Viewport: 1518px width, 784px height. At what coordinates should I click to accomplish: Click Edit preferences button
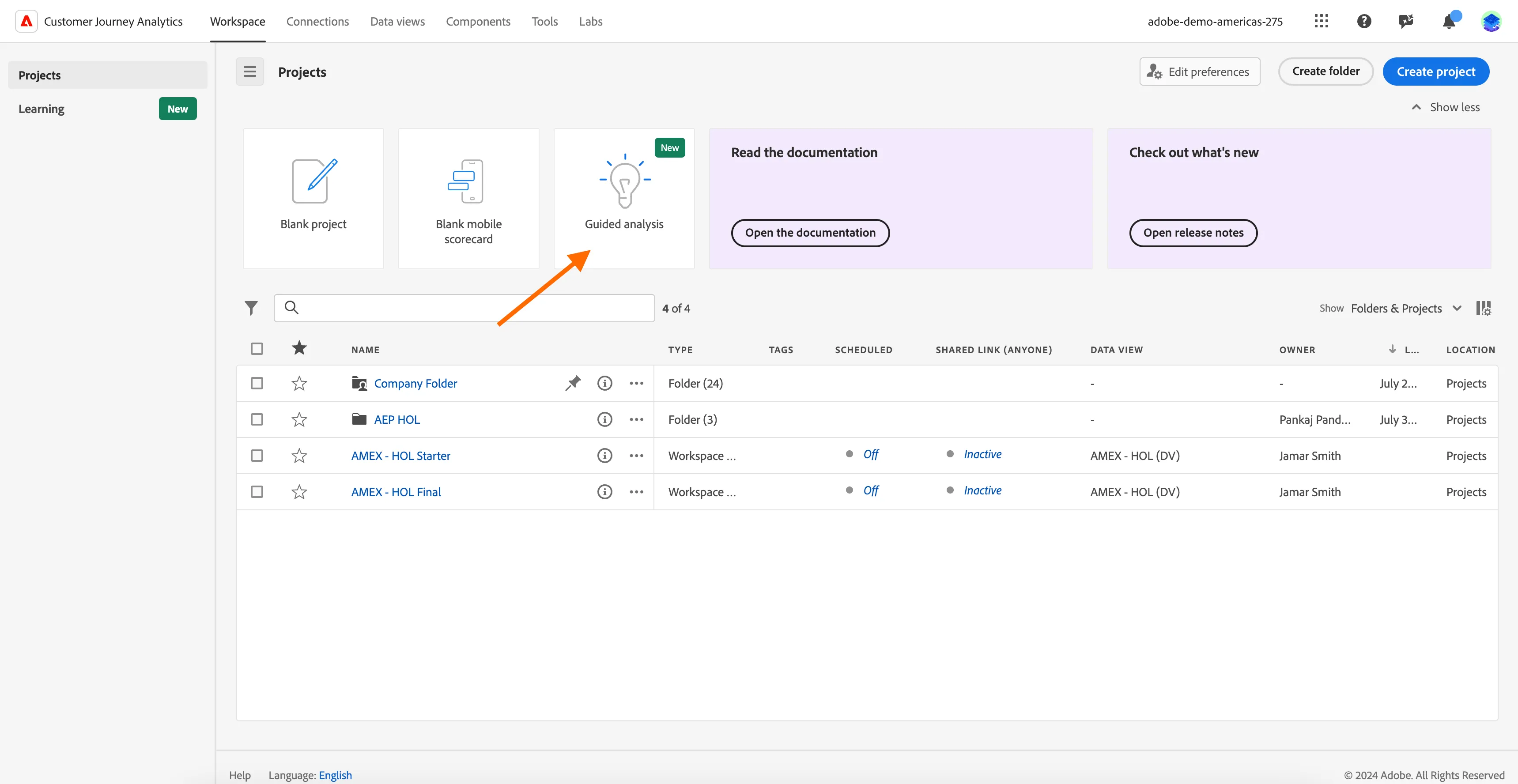[x=1199, y=72]
